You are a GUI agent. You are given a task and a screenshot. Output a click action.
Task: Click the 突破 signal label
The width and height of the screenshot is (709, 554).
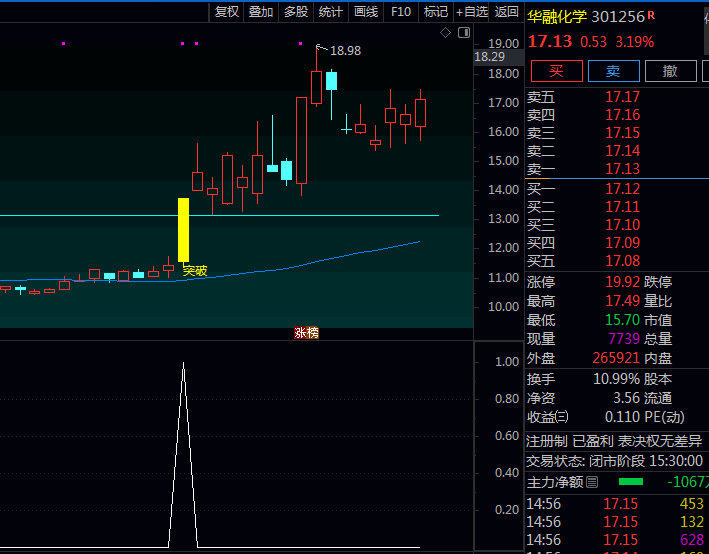pos(195,271)
